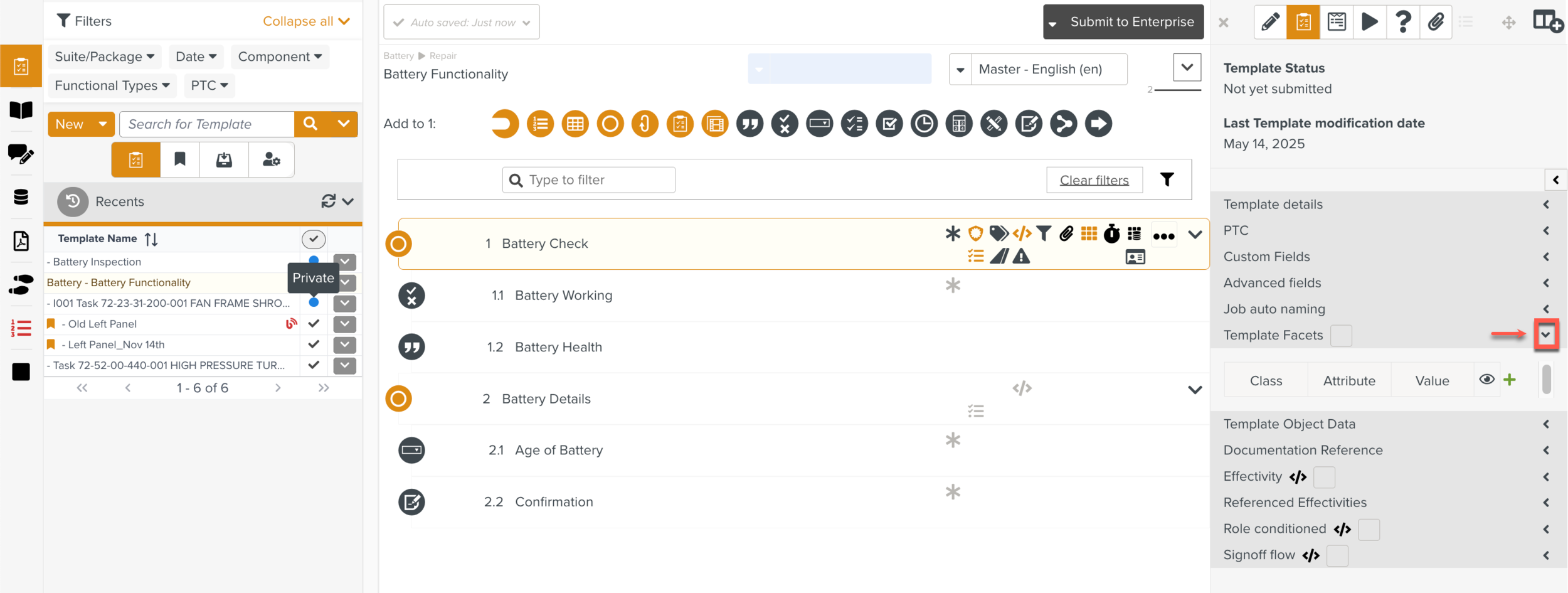The width and height of the screenshot is (1568, 593).
Task: Click Submit to Enterprise button
Action: [1123, 22]
